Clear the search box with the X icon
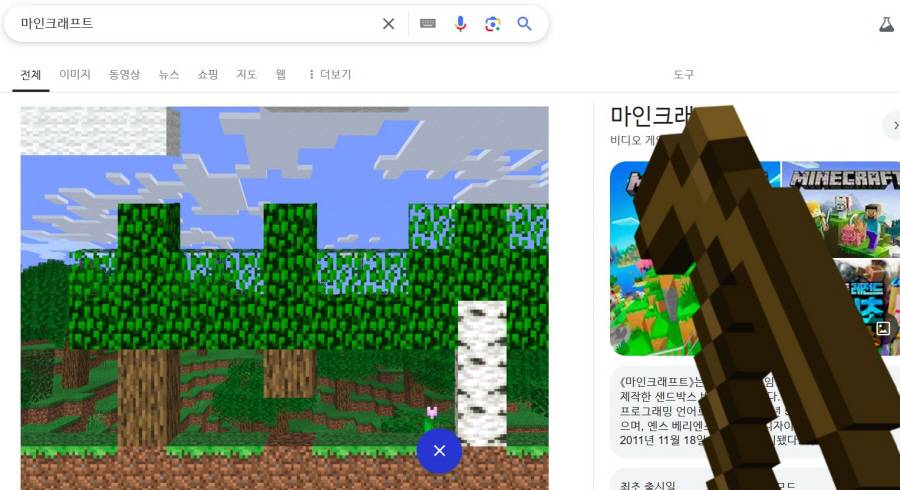Screen dimensions: 900x490 389,24
